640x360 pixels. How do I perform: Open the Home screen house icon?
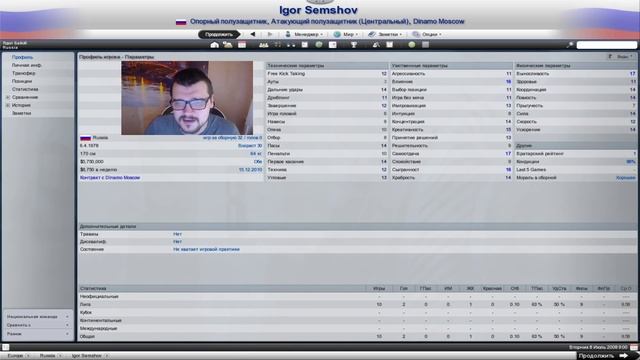214,45
